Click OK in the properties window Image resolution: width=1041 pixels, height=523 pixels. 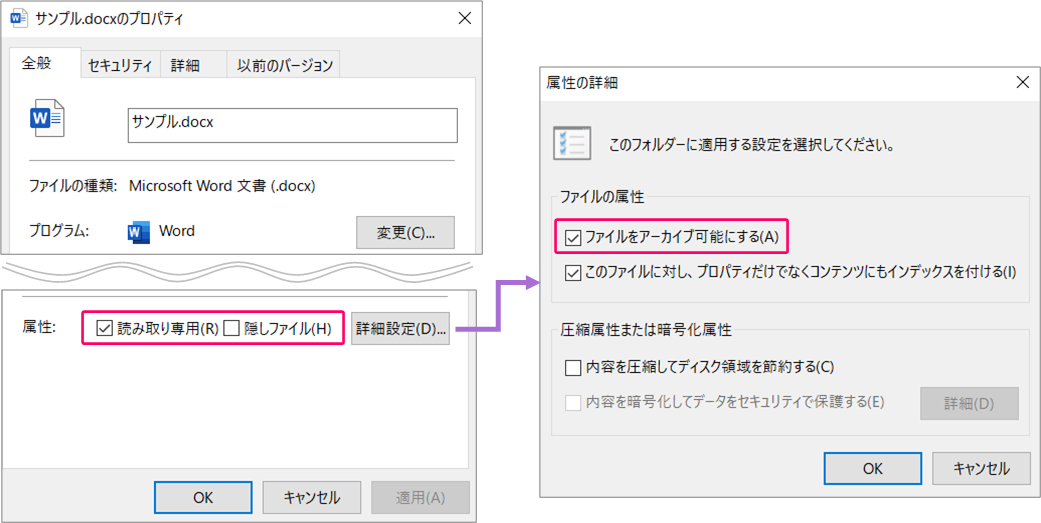coord(203,497)
